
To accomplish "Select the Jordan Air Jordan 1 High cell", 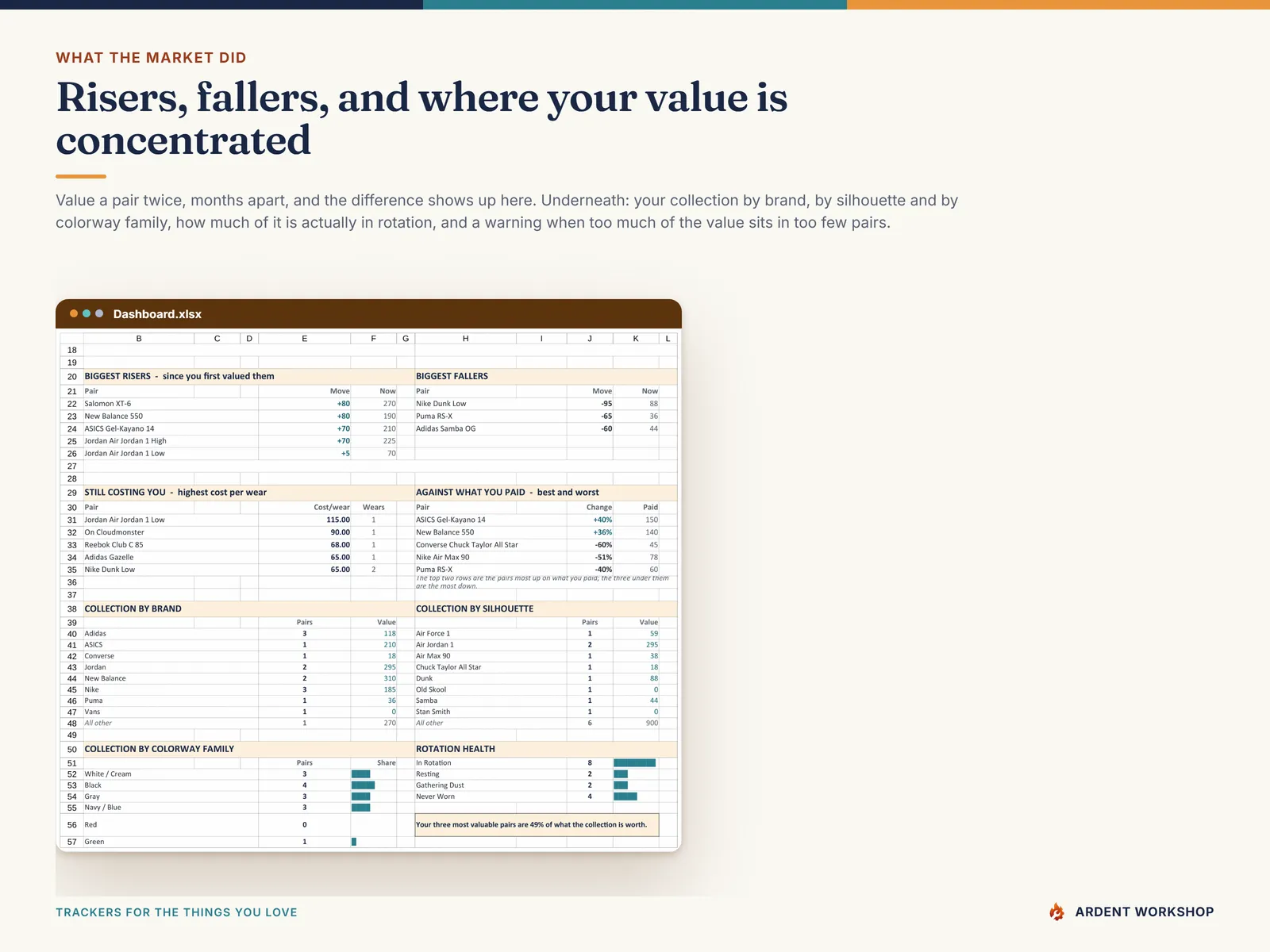I will [171, 441].
